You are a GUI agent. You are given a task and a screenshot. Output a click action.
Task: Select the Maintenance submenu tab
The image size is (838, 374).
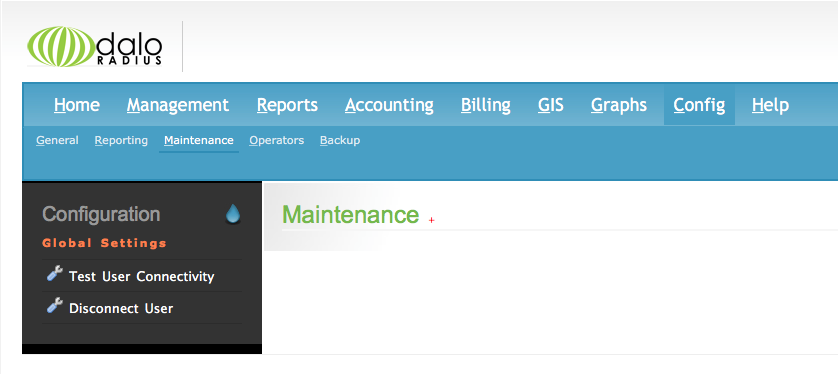pyautogui.click(x=199, y=141)
